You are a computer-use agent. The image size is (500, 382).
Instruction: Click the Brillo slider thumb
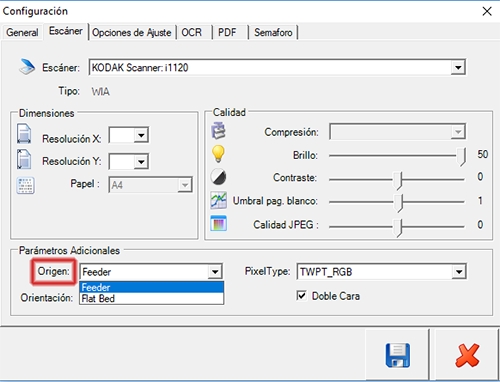point(461,157)
